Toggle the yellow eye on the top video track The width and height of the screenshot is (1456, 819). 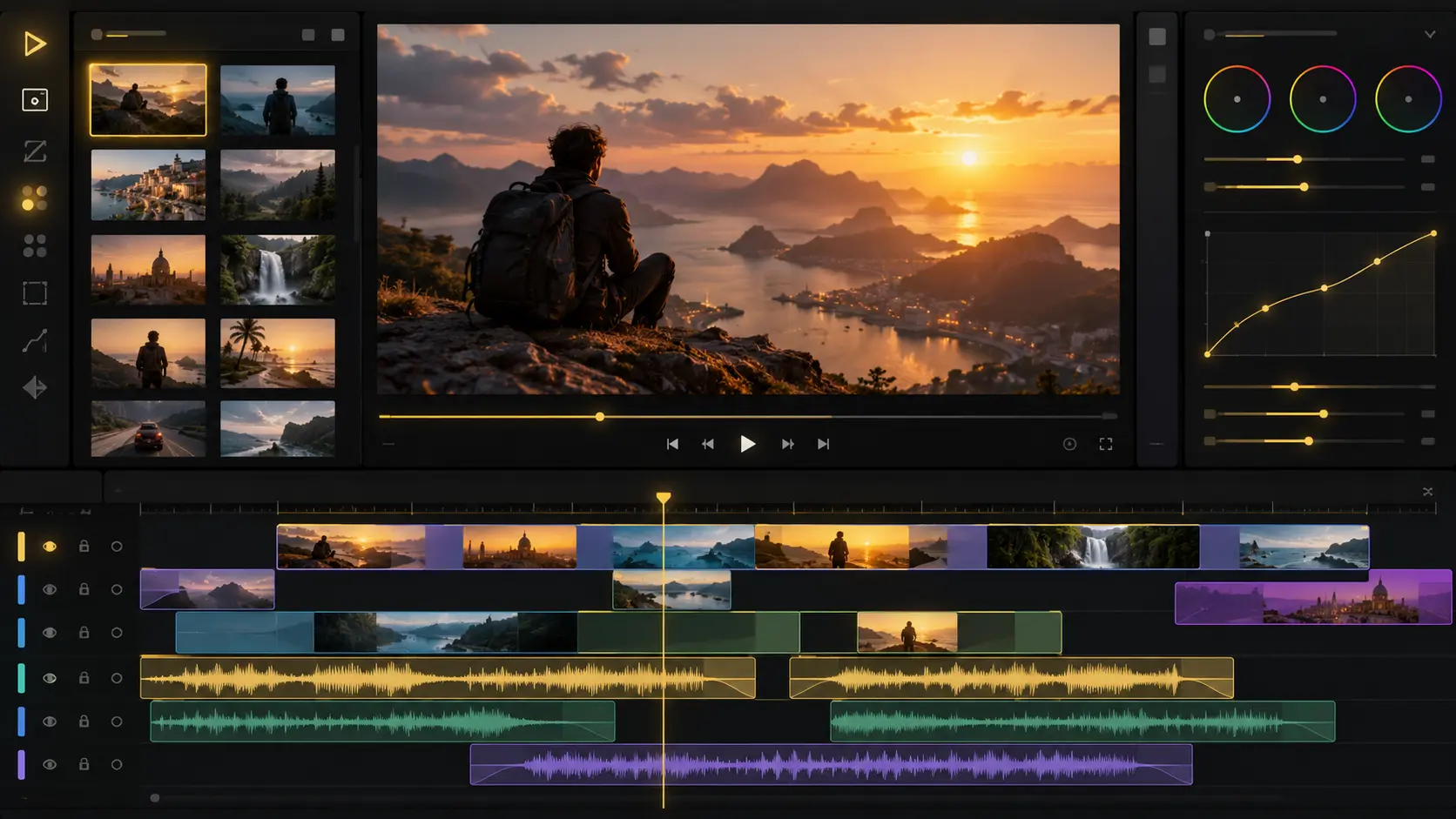coord(50,547)
